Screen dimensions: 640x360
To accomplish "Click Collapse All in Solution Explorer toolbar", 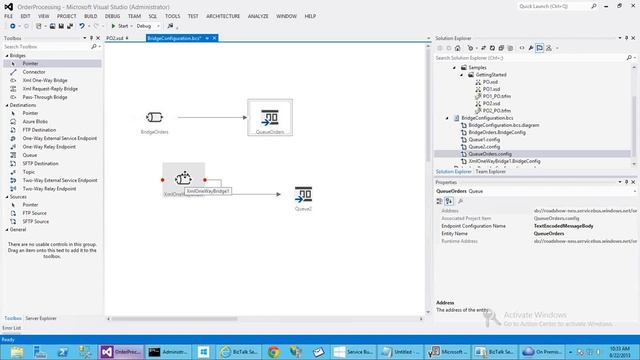I will click(x=501, y=48).
